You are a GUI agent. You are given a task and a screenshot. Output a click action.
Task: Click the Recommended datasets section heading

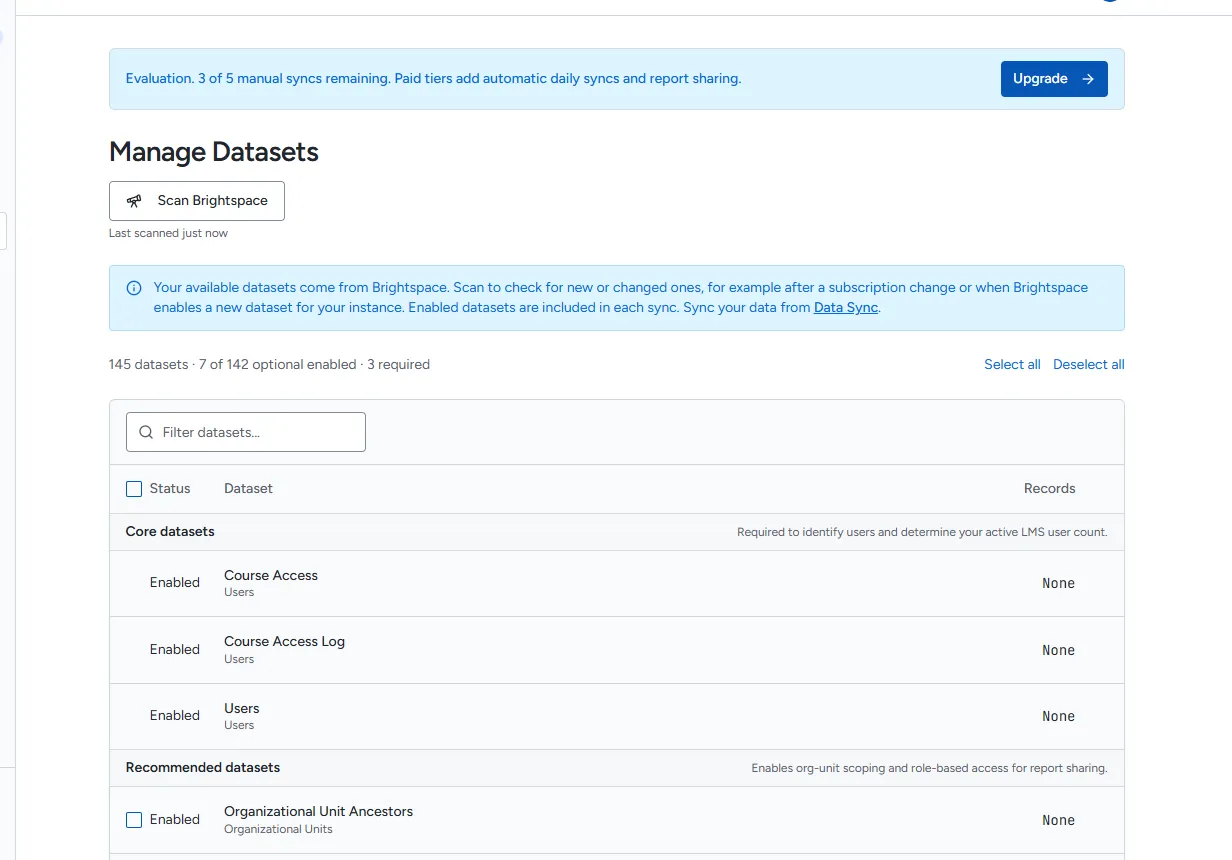pyautogui.click(x=203, y=768)
